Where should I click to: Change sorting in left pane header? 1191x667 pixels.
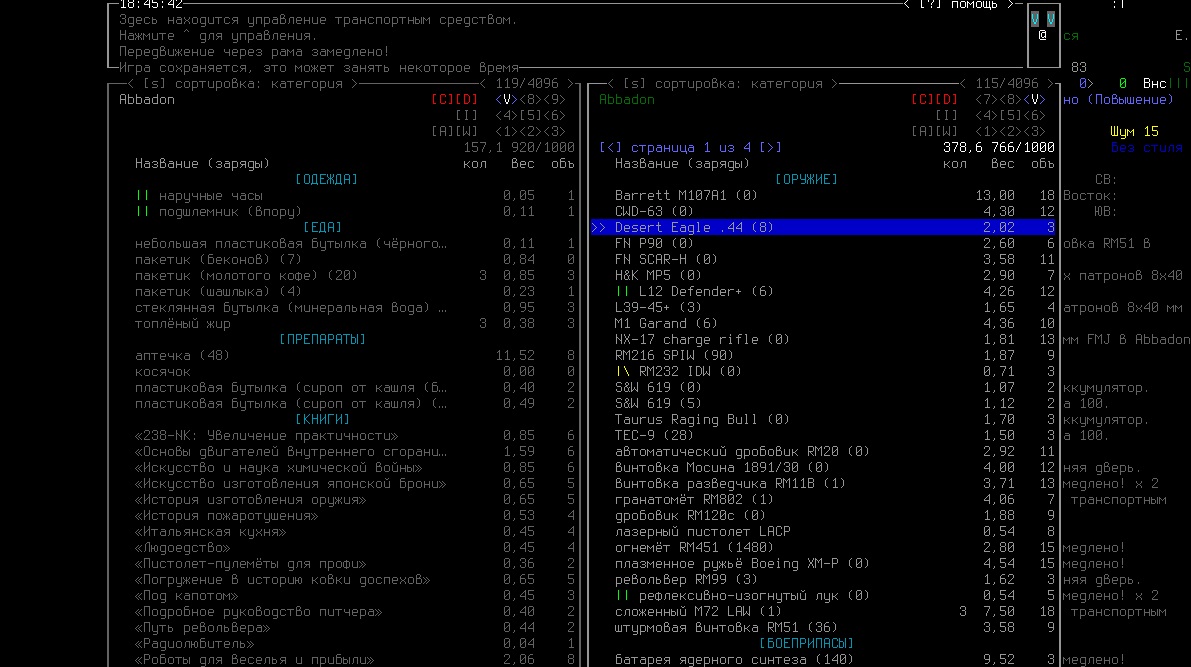(243, 84)
